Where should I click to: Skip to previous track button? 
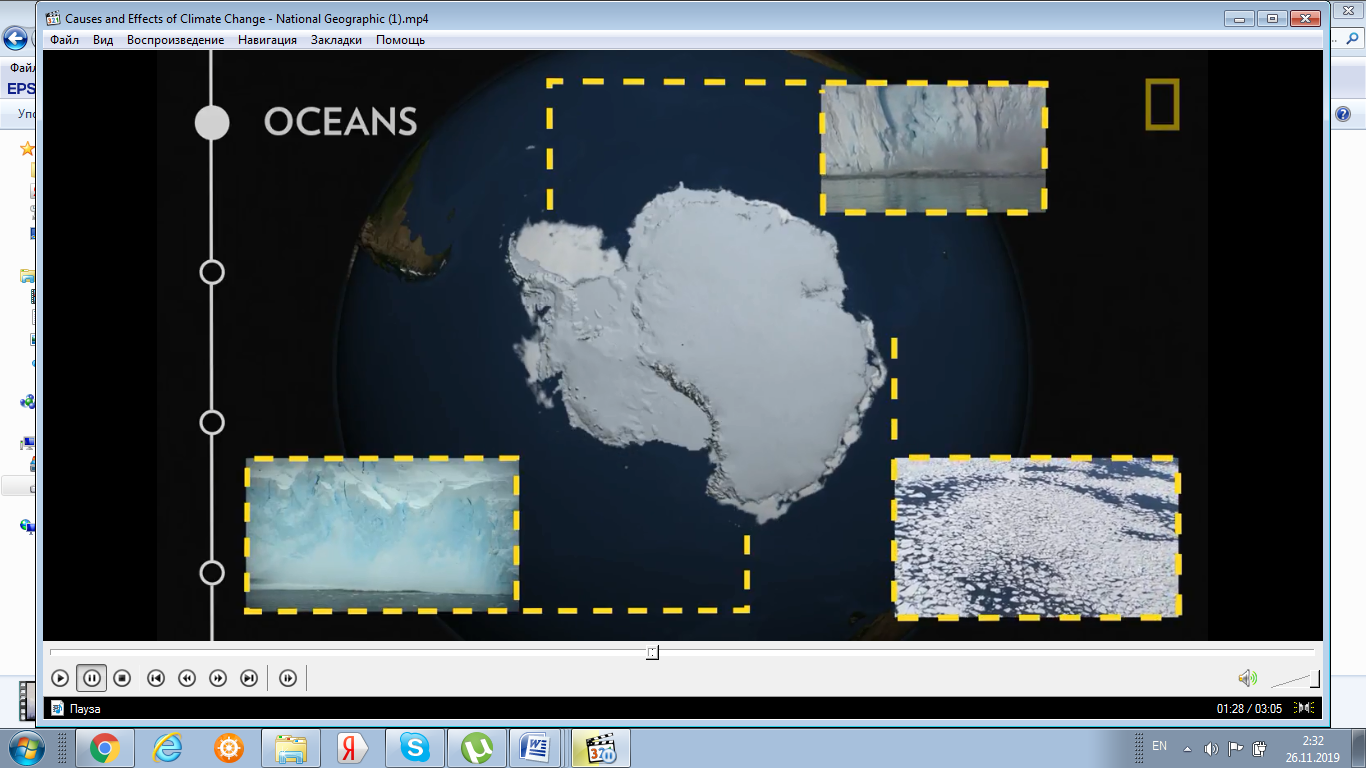[155, 678]
